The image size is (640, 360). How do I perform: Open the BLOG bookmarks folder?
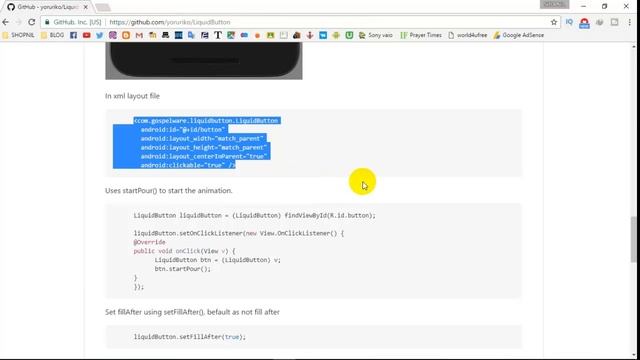tap(53, 36)
